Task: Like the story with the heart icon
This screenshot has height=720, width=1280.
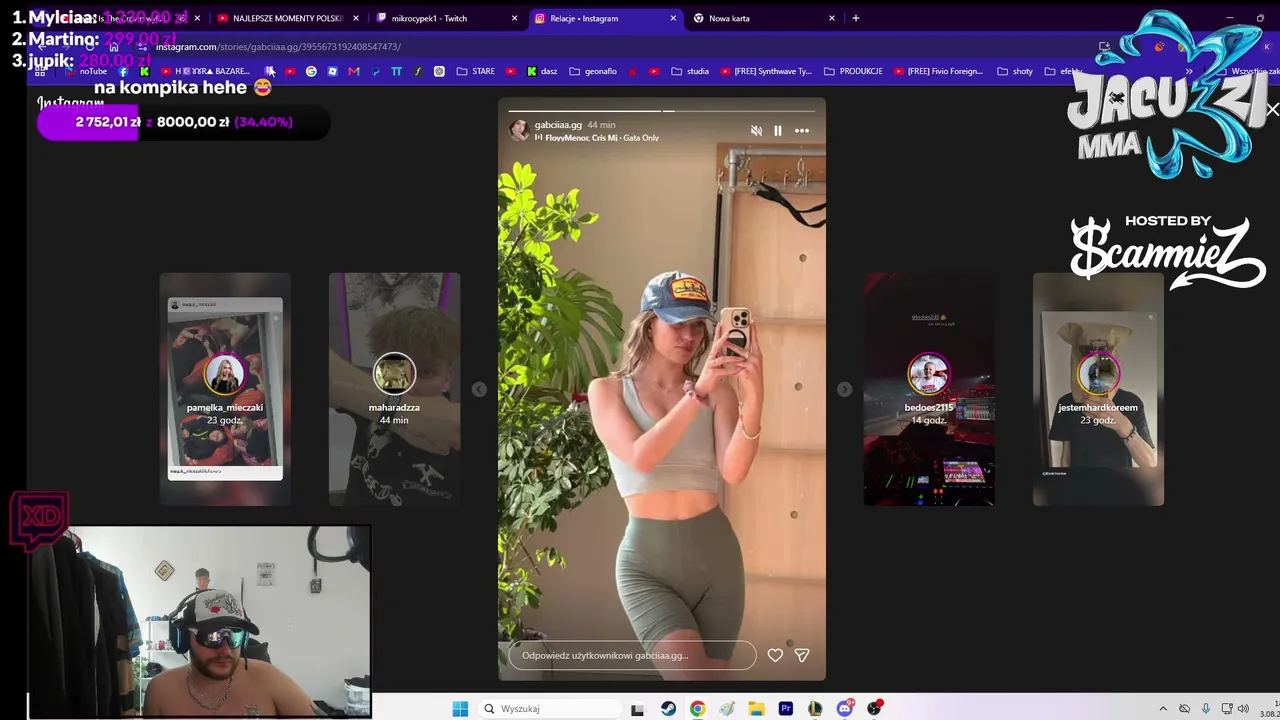Action: click(775, 655)
